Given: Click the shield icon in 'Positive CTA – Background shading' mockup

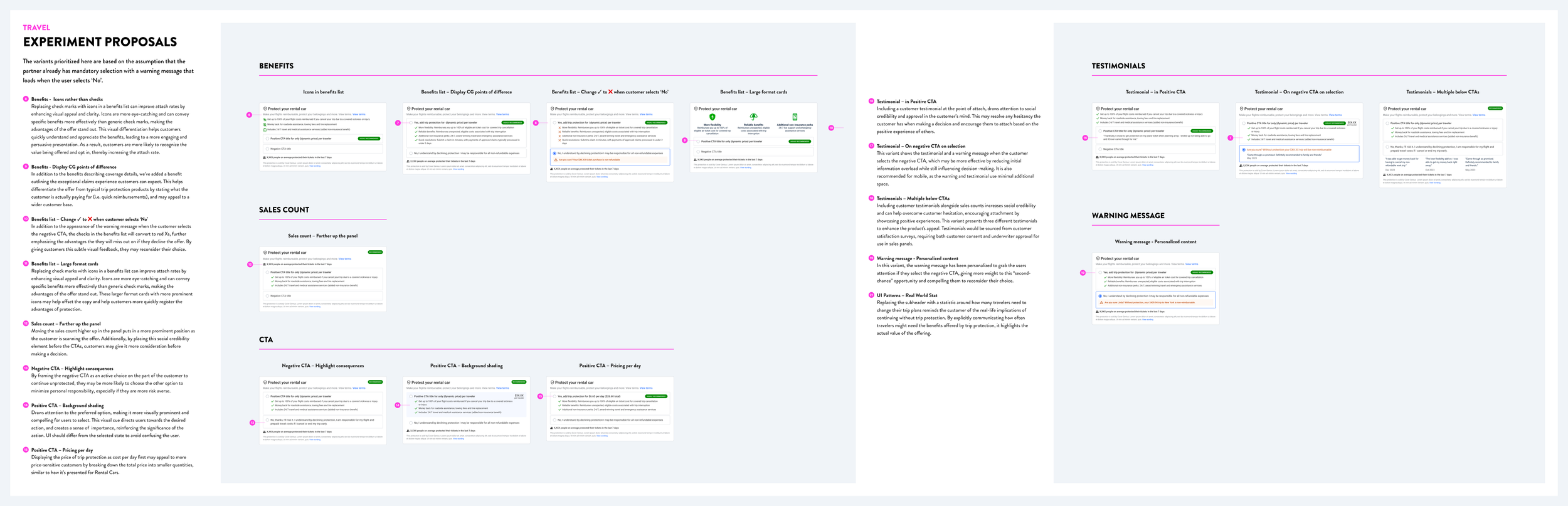Looking at the screenshot, I should pos(408,382).
